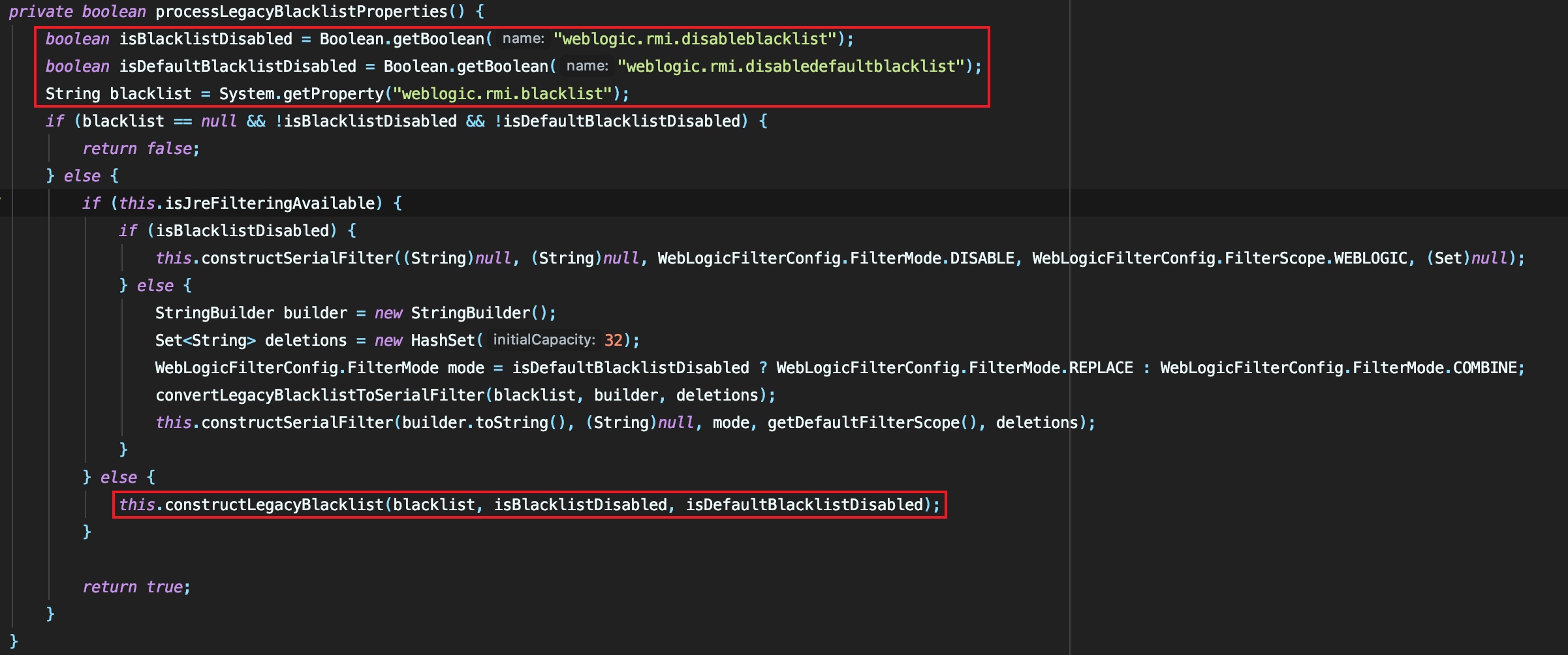Viewport: 1568px width, 655px height.
Task: Click constructLegacyBlacklist method call
Action: coord(274,505)
